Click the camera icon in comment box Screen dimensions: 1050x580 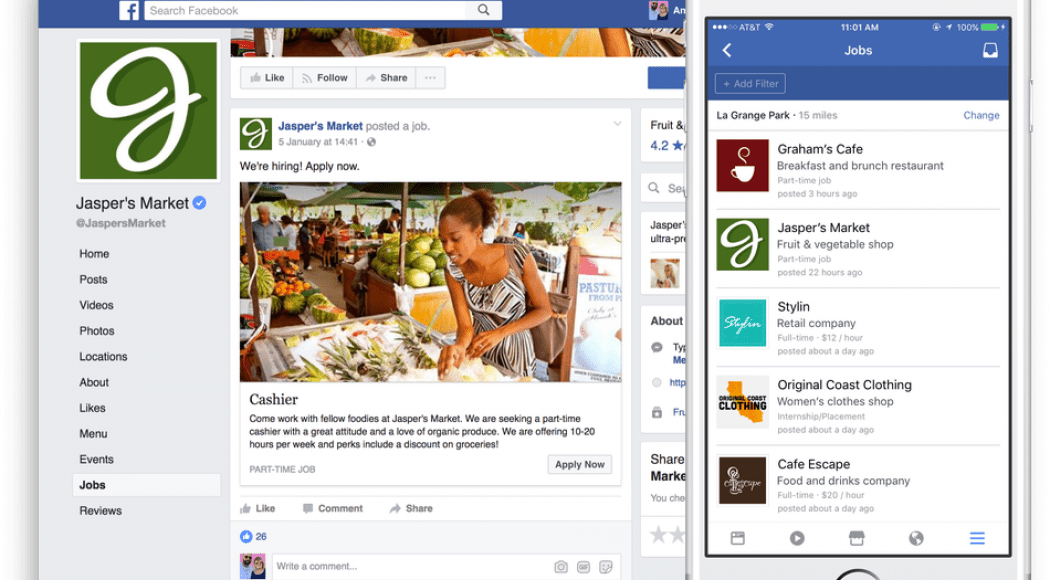click(x=561, y=567)
